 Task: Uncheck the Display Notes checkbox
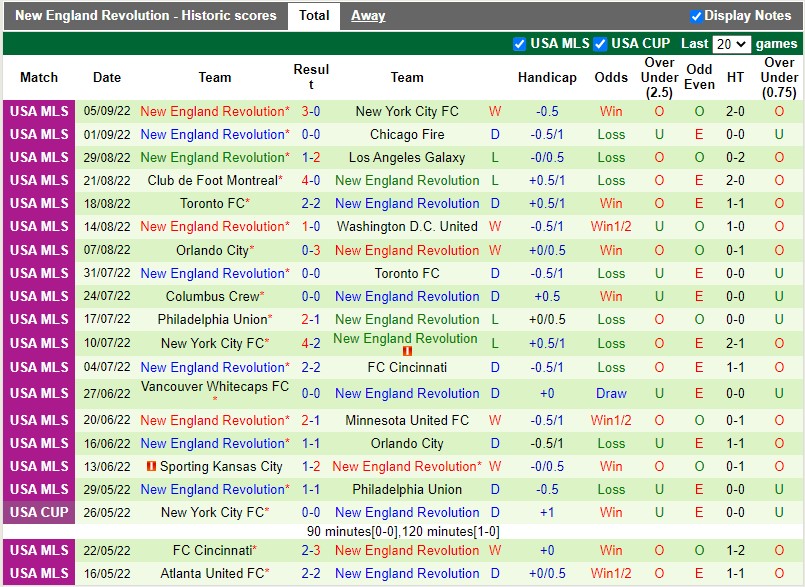695,16
